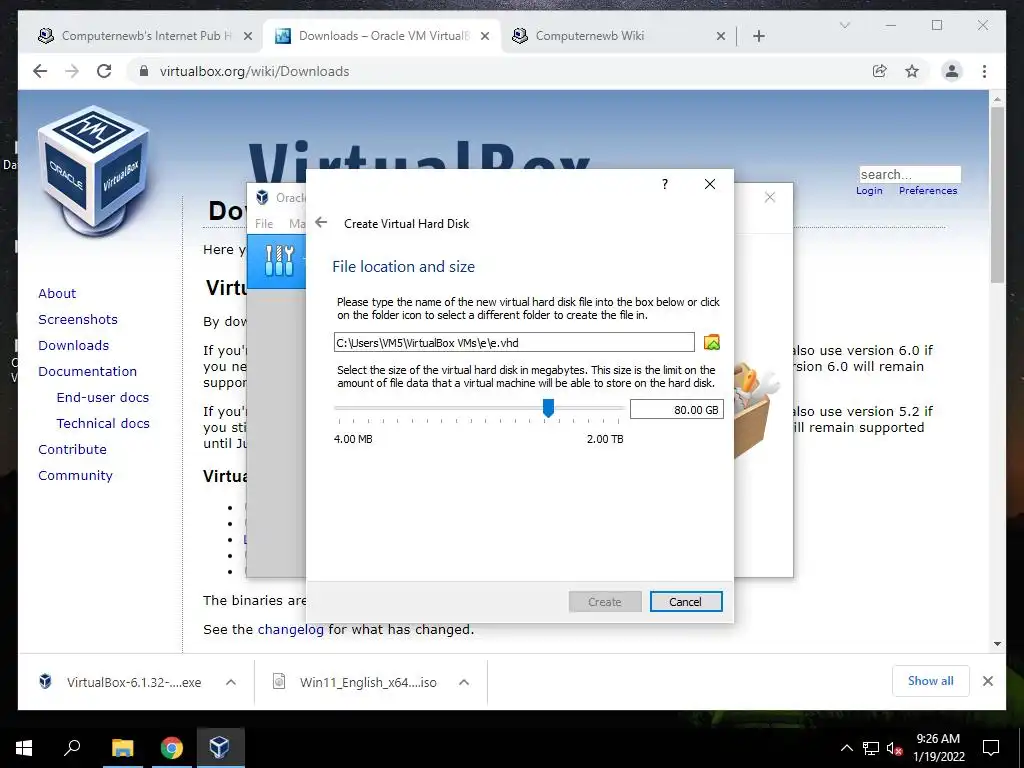Click the Chrome address bar URL
The height and width of the screenshot is (768, 1024).
[x=254, y=71]
